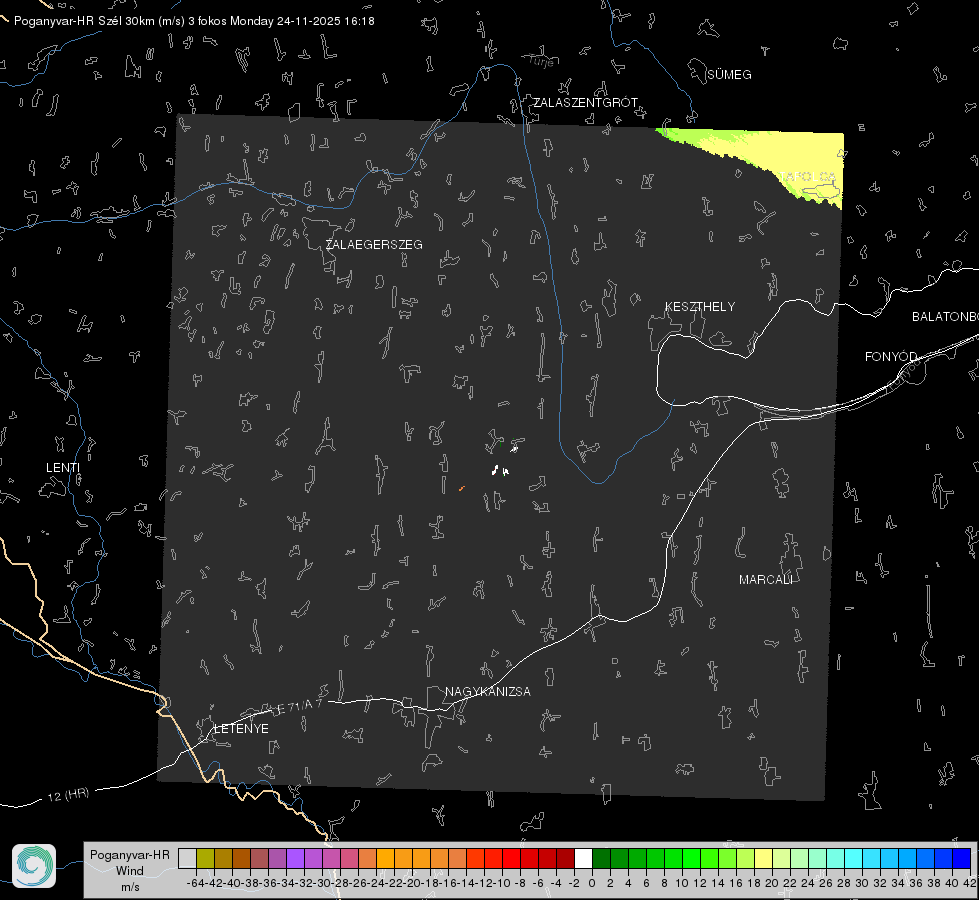979x900 pixels.
Task: Click the ZALASZENTGRÓT city label
Action: tap(585, 102)
